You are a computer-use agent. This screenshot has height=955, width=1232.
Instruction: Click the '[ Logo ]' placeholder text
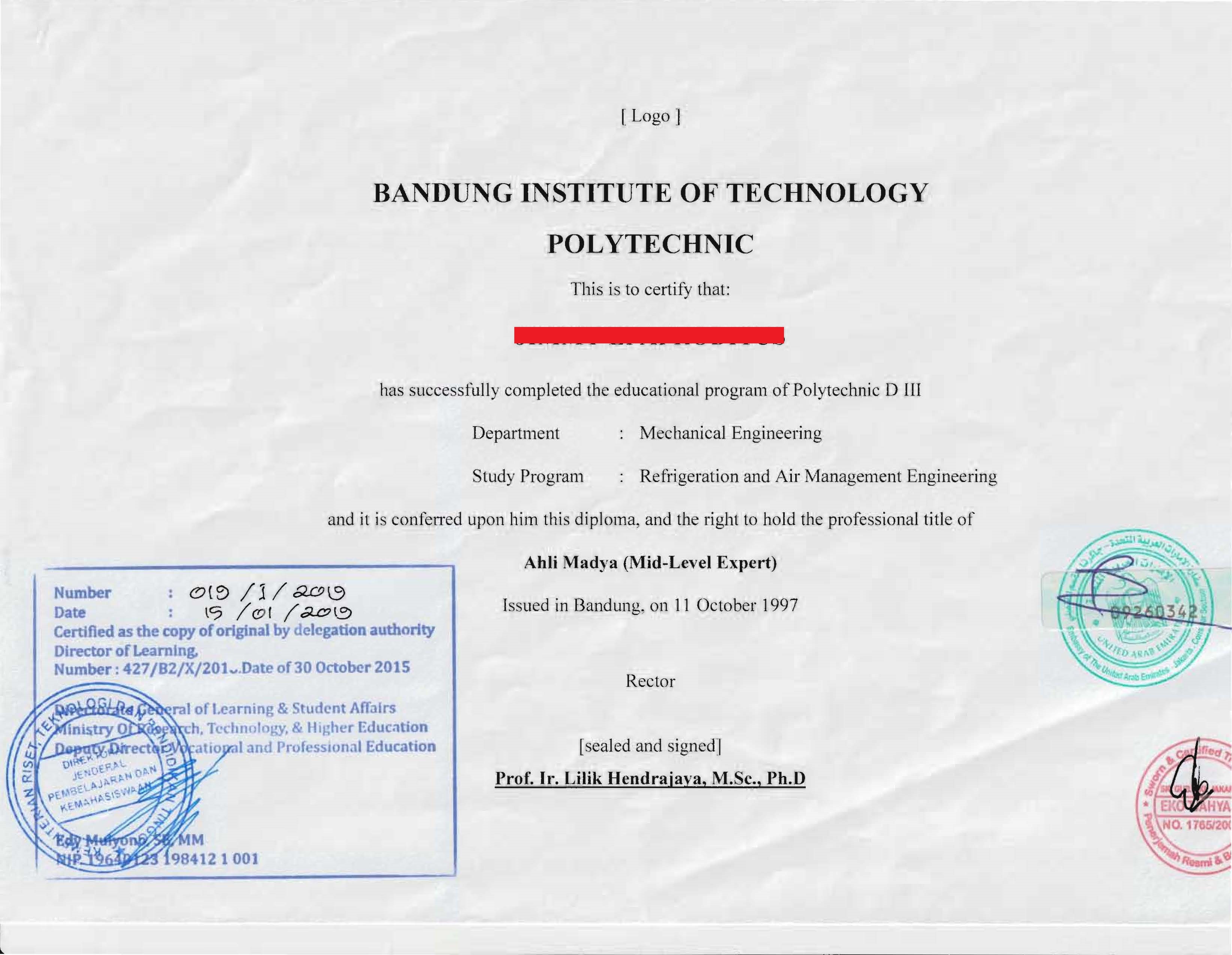point(651,116)
